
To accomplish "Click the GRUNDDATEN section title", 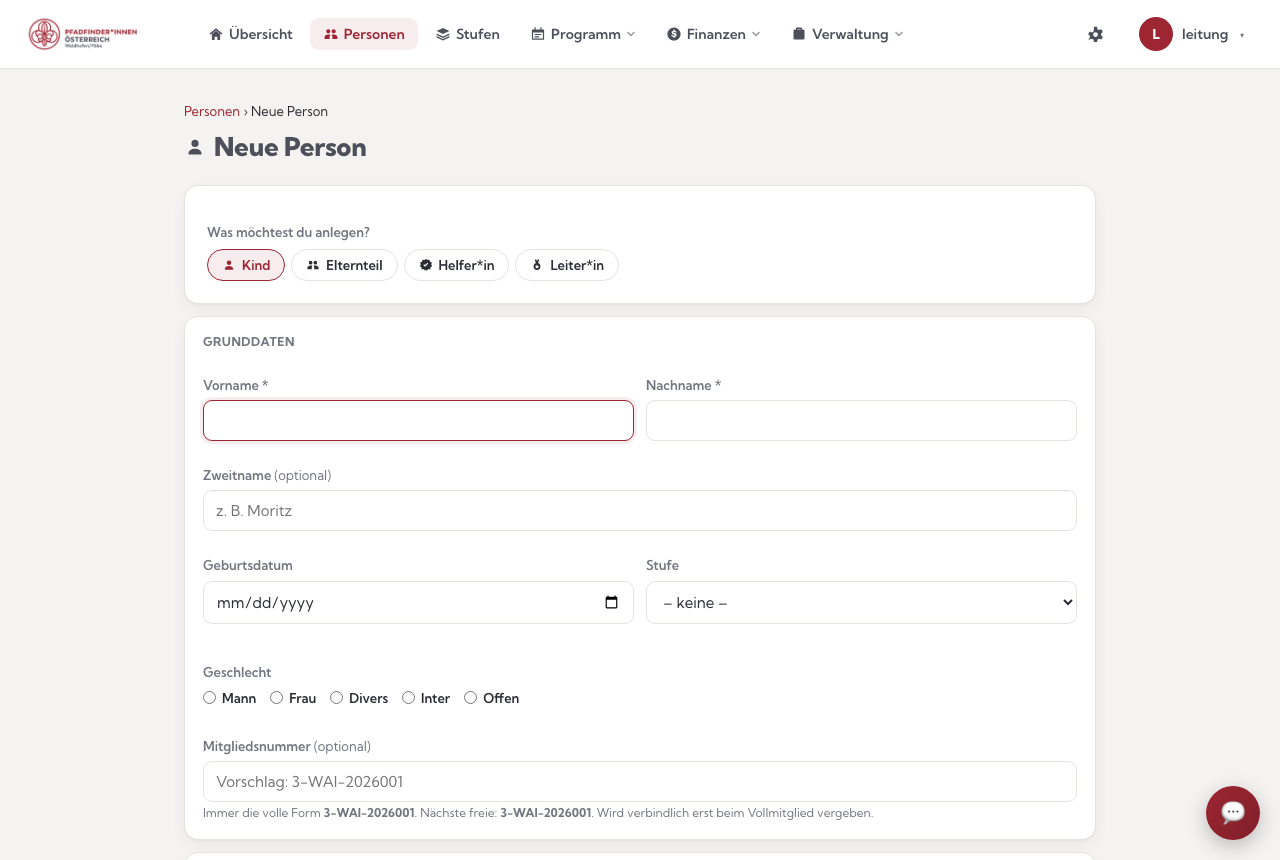I will click(249, 341).
